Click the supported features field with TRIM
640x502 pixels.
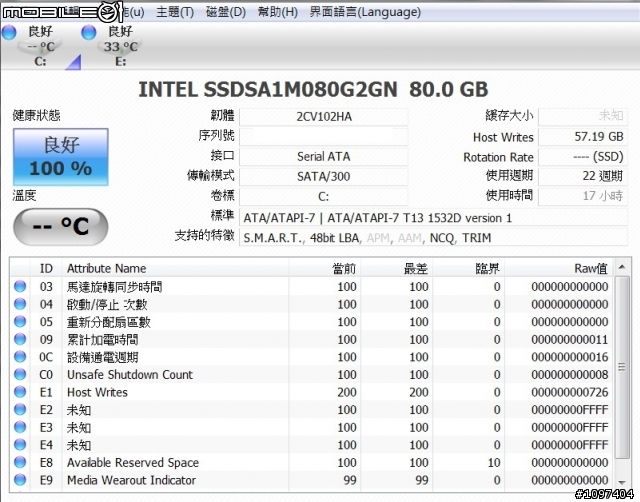(x=433, y=238)
